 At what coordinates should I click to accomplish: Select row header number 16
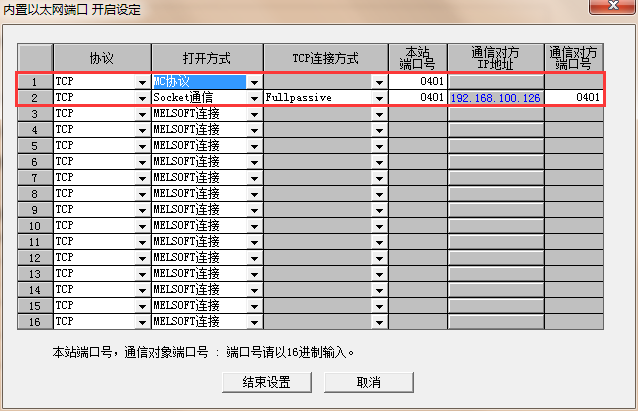coord(35,321)
